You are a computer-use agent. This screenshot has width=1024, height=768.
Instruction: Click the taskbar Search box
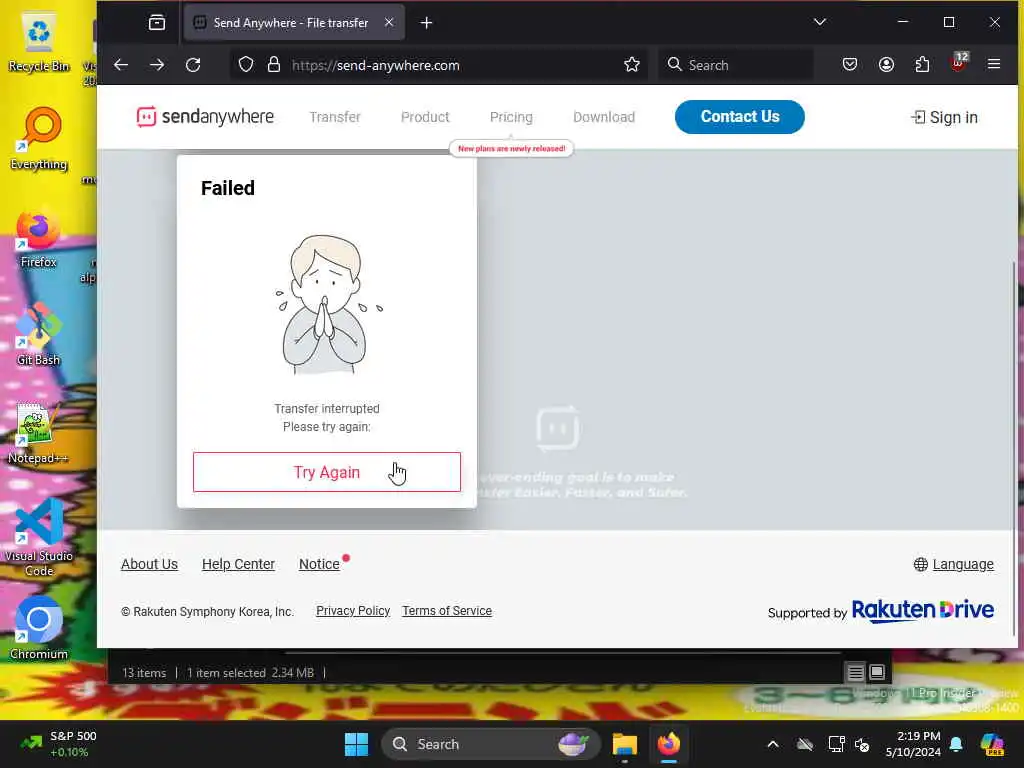tap(490, 744)
